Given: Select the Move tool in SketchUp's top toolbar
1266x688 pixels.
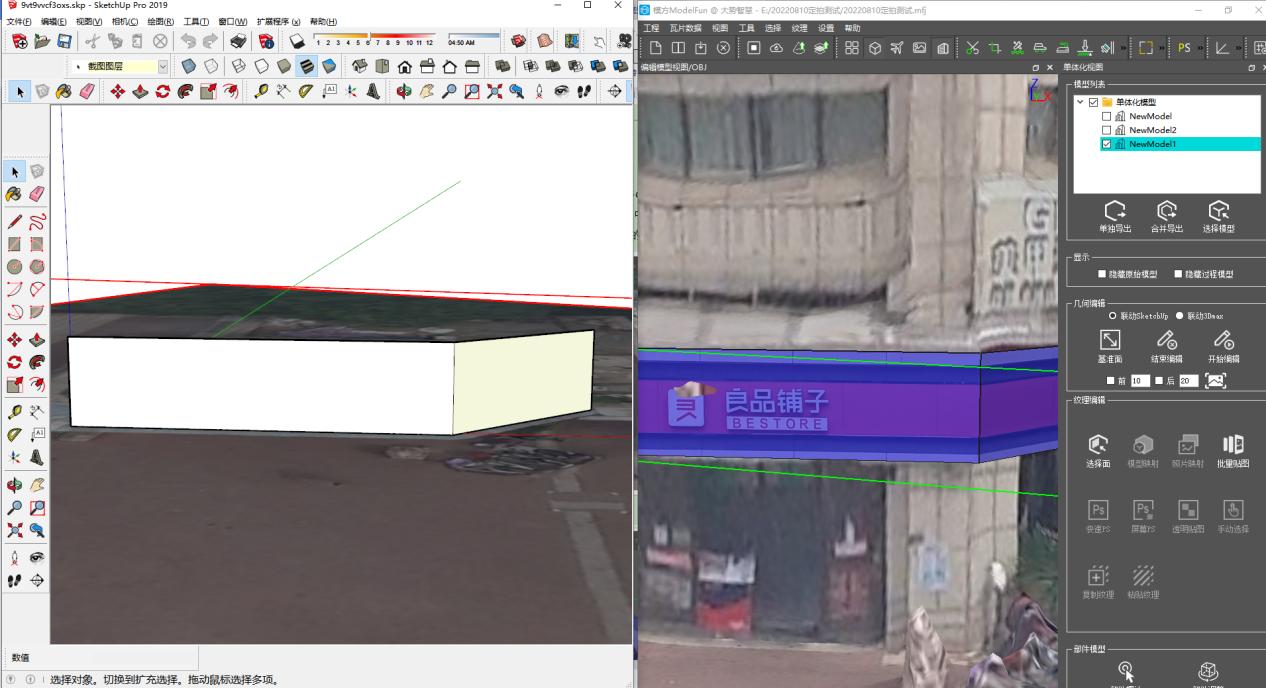Looking at the screenshot, I should click(117, 92).
